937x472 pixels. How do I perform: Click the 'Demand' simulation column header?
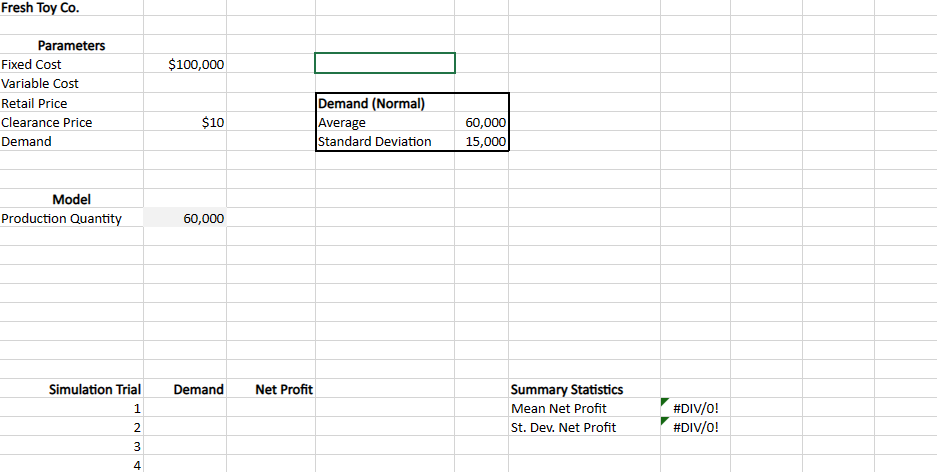coord(185,390)
